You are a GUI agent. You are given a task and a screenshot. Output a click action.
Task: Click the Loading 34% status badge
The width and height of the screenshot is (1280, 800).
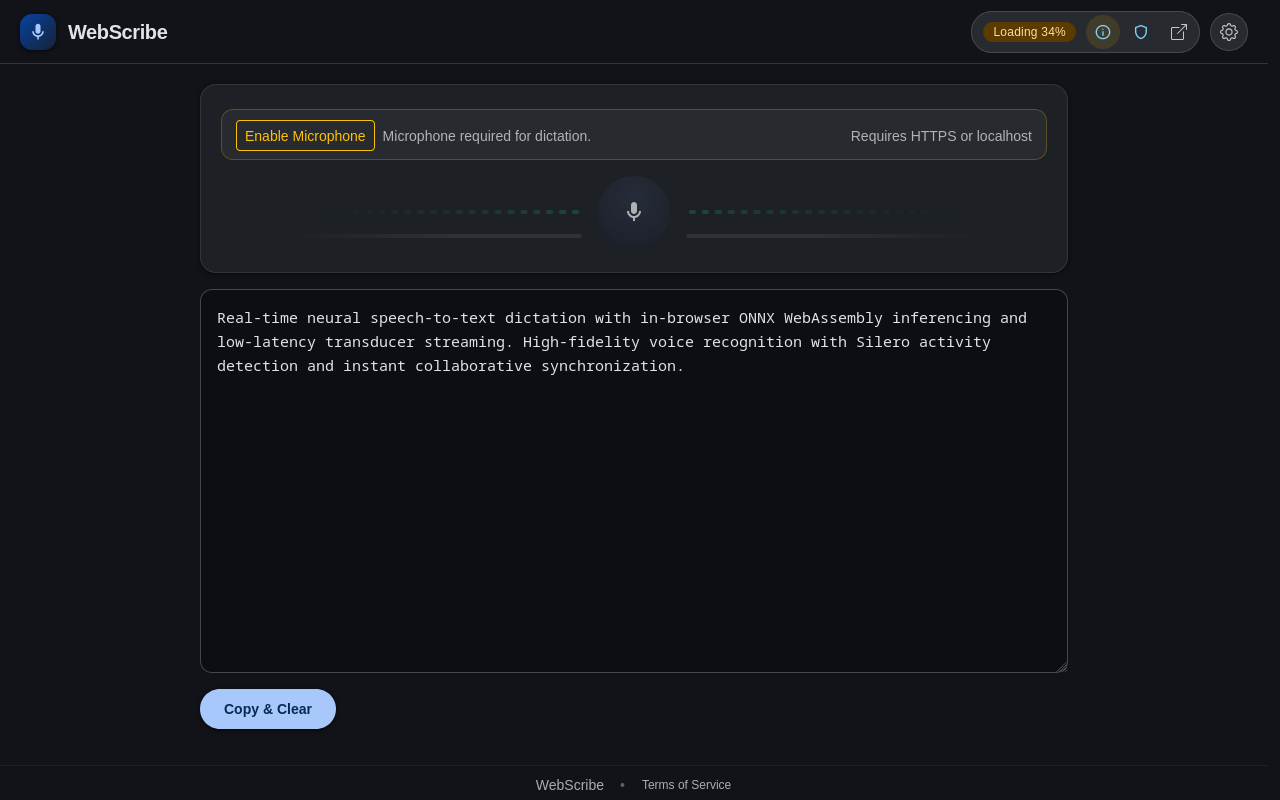point(1029,32)
